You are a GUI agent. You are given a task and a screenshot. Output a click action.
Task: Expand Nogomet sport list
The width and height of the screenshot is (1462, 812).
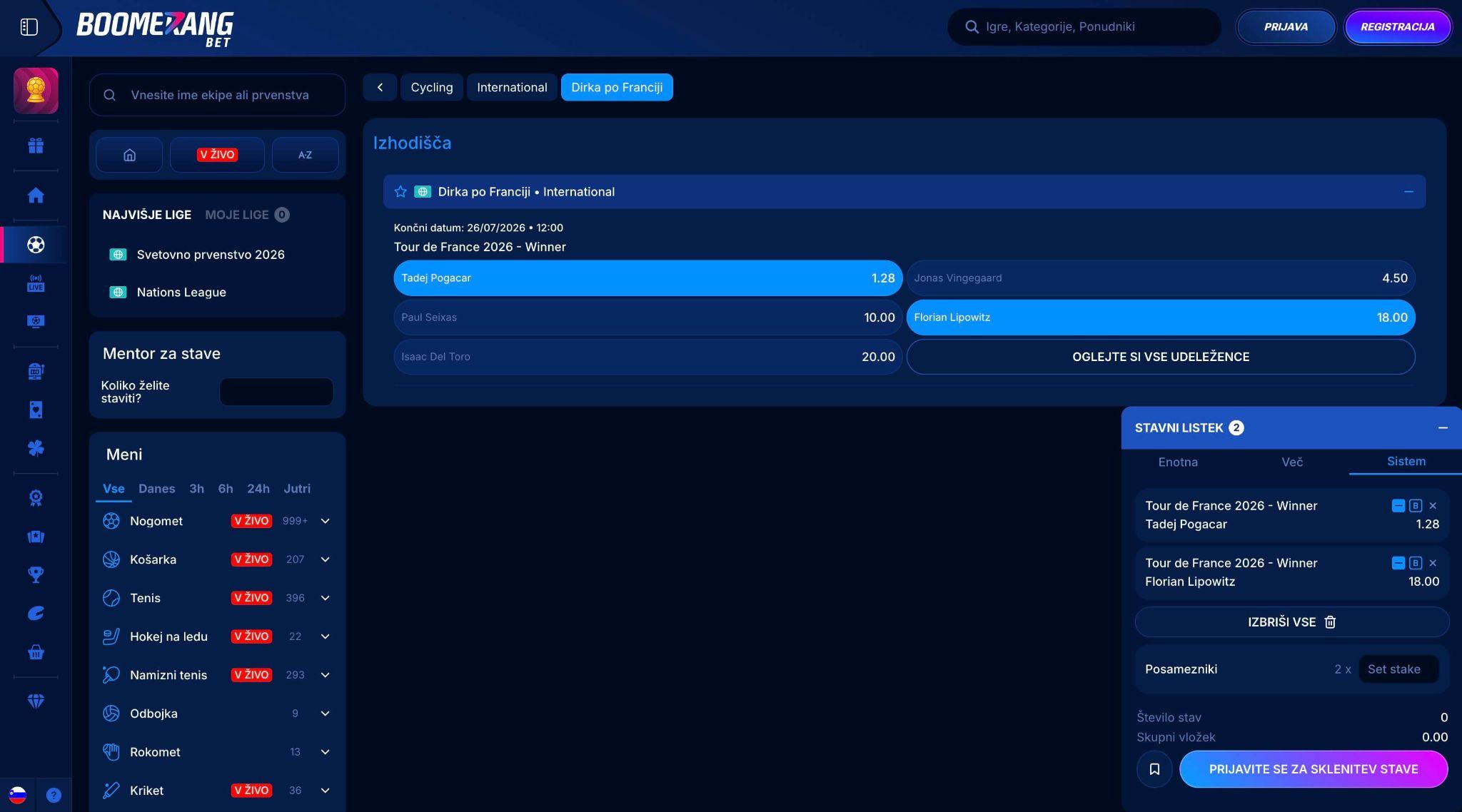click(325, 521)
